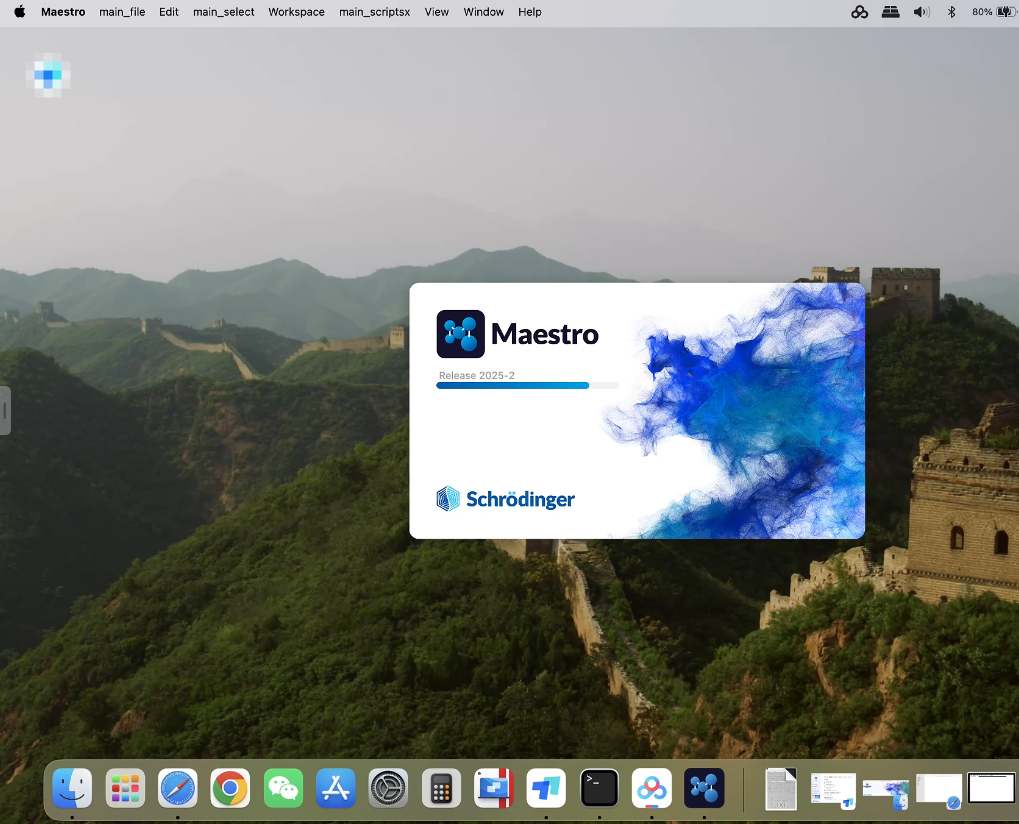The height and width of the screenshot is (824, 1019).
Task: Click the Maestro loading progress bar
Action: (x=527, y=385)
